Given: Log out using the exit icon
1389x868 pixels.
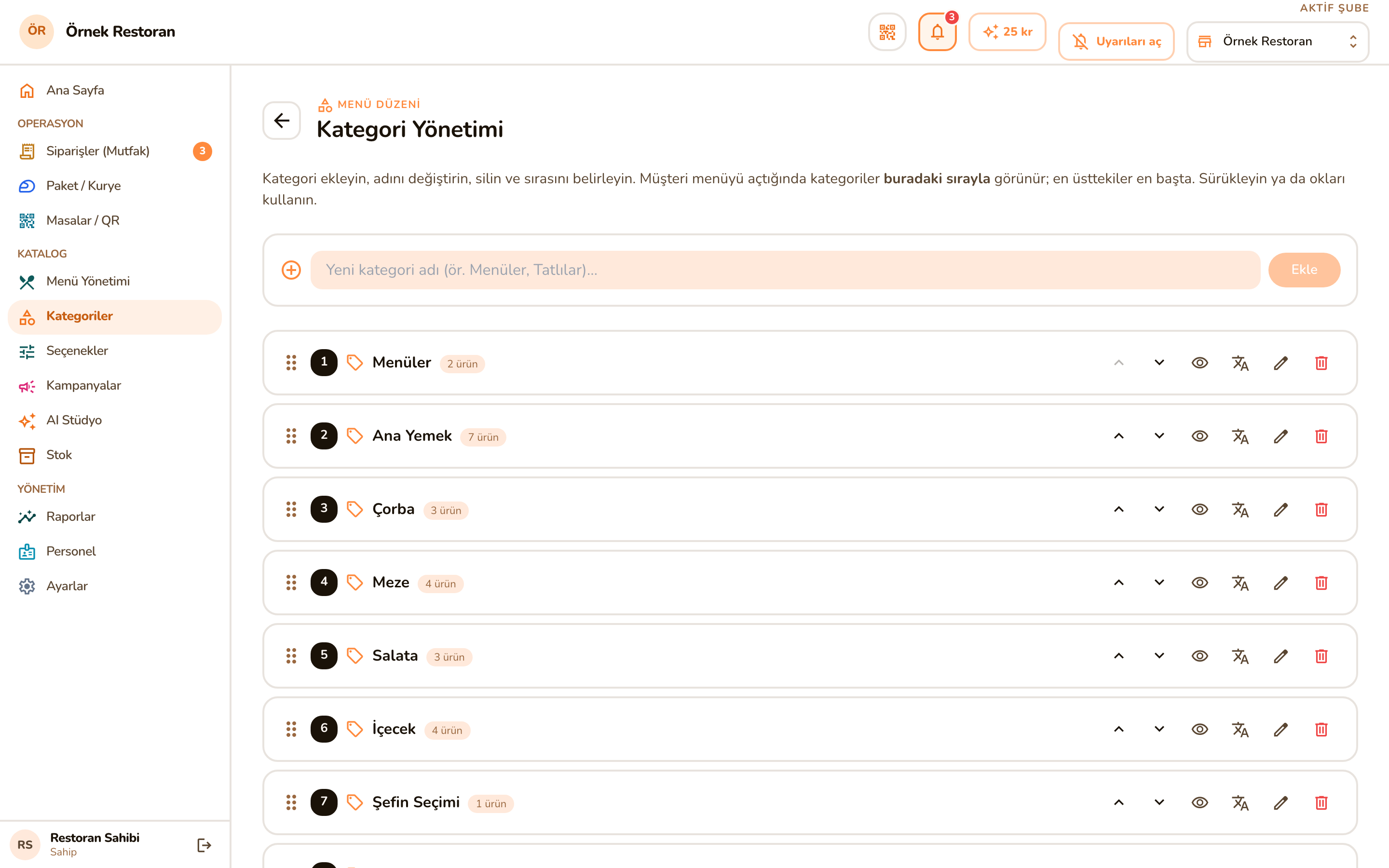Looking at the screenshot, I should pos(204,845).
